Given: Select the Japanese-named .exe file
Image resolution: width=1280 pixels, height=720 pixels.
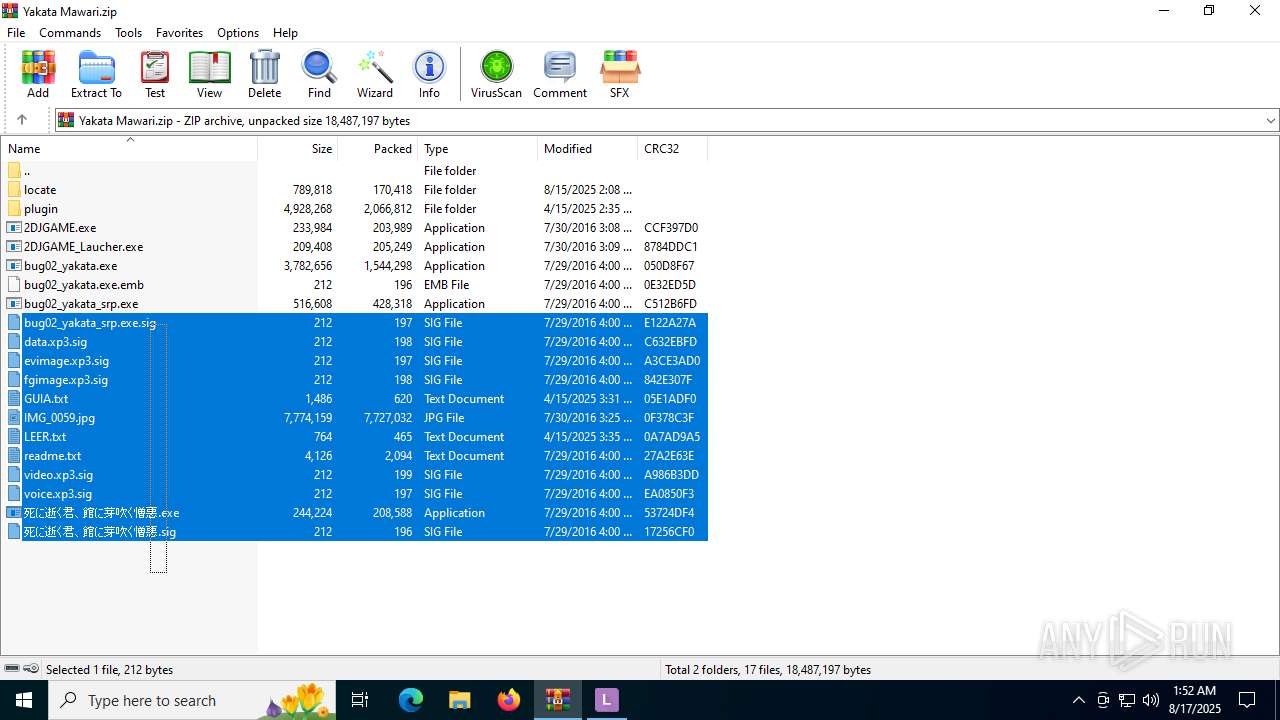Looking at the screenshot, I should coord(101,513).
